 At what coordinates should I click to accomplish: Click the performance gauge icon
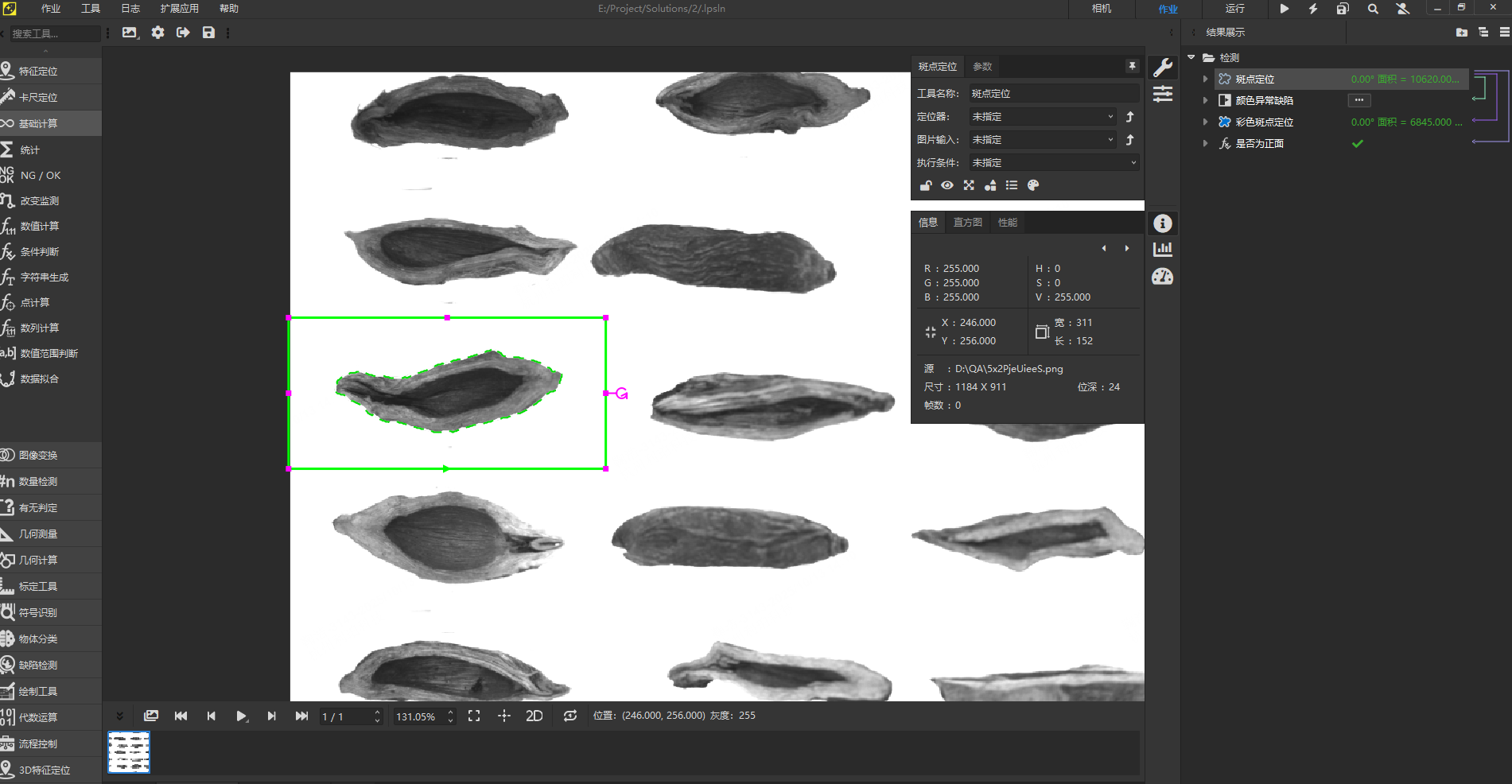[1163, 277]
